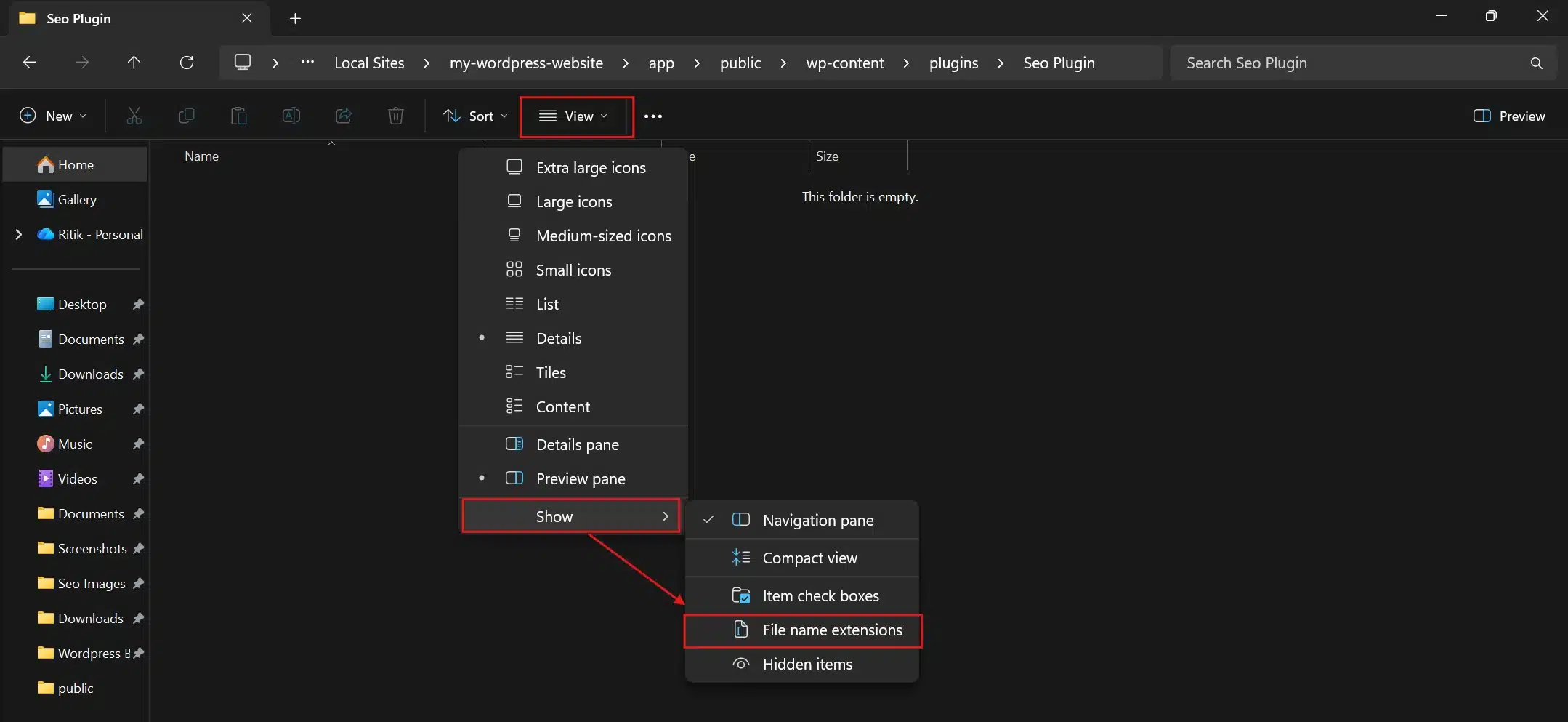Viewport: 1568px width, 722px height.
Task: Choose List view
Action: pos(573,304)
